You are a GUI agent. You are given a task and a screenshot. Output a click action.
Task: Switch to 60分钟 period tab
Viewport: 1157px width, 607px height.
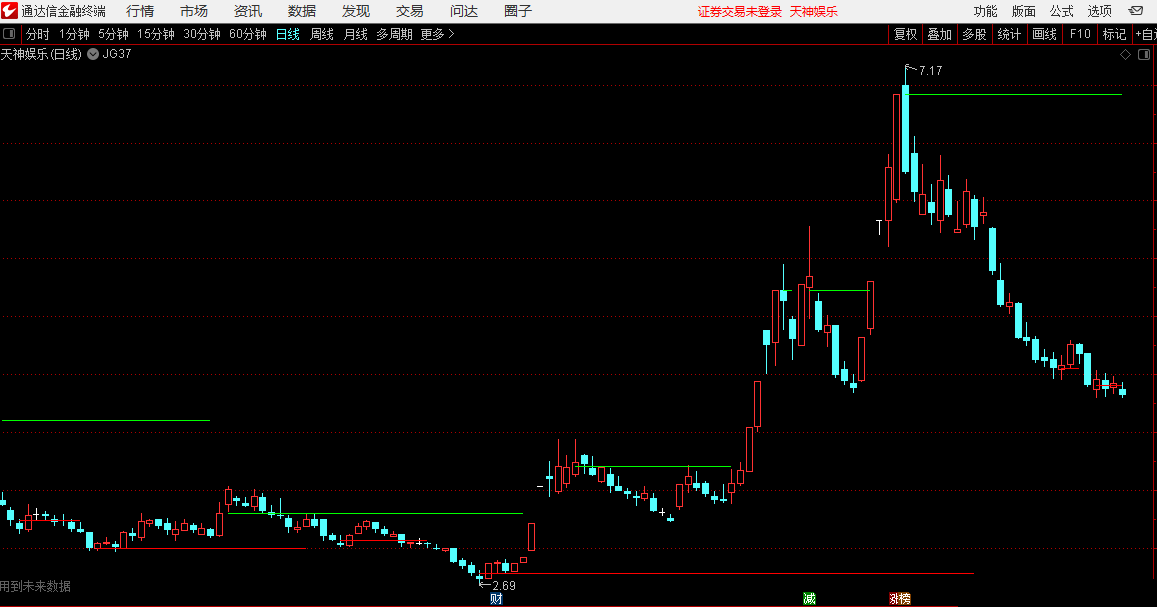(x=248, y=34)
